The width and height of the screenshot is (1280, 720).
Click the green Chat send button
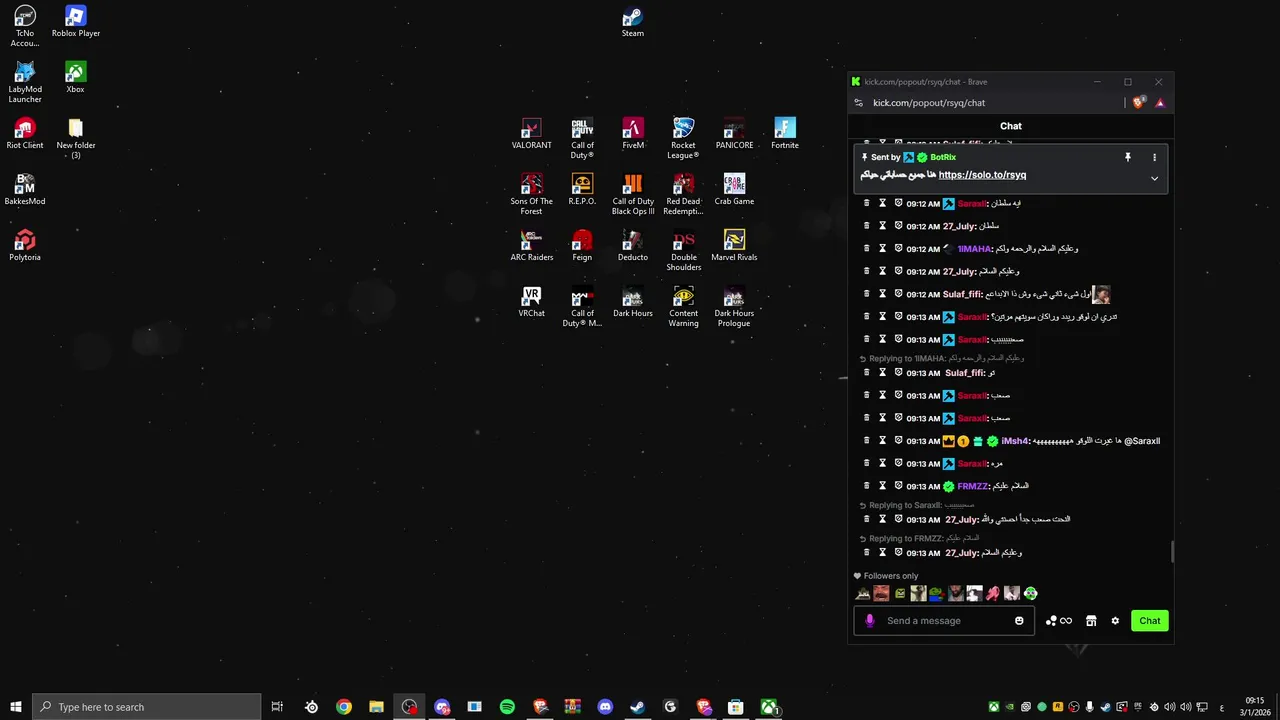pyautogui.click(x=1150, y=621)
